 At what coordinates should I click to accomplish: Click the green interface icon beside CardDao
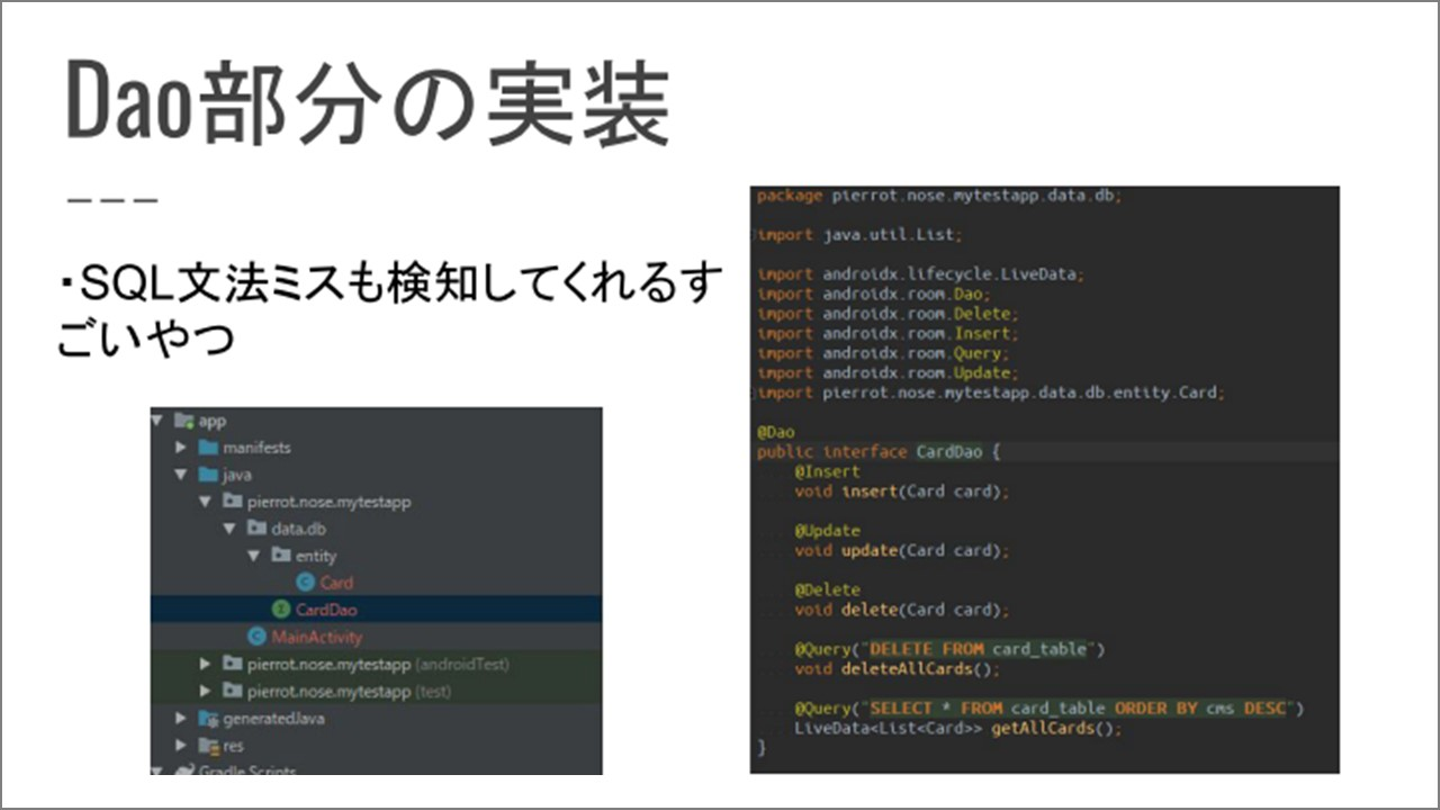tap(281, 609)
